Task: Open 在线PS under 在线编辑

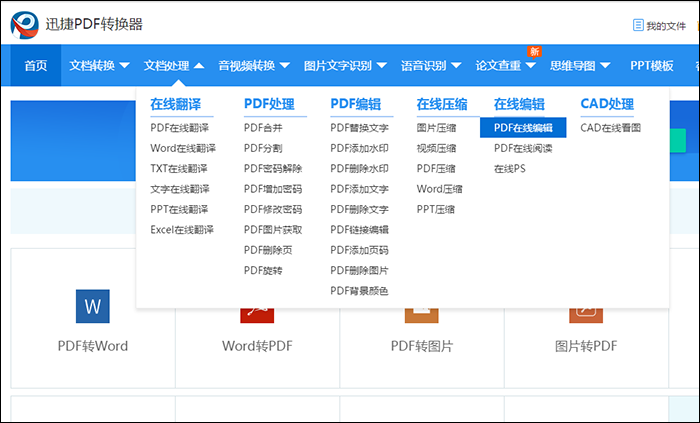Action: click(510, 169)
